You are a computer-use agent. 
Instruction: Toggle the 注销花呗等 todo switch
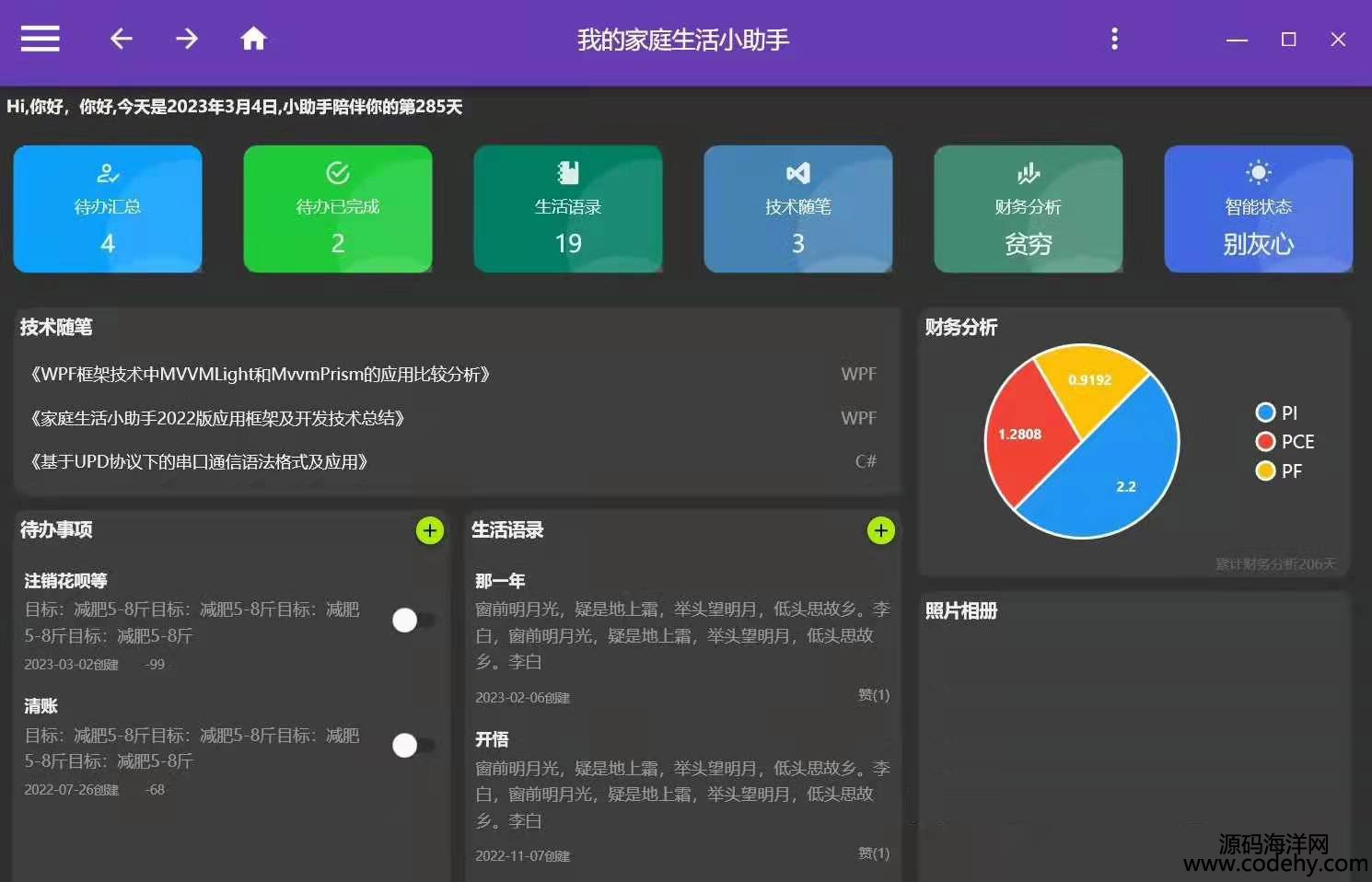(412, 621)
